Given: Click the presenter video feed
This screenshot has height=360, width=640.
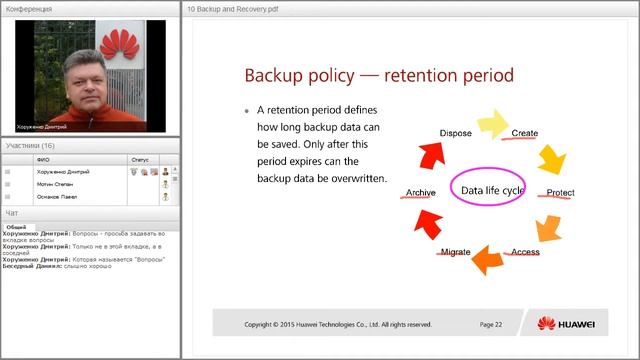Looking at the screenshot, I should click(90, 76).
